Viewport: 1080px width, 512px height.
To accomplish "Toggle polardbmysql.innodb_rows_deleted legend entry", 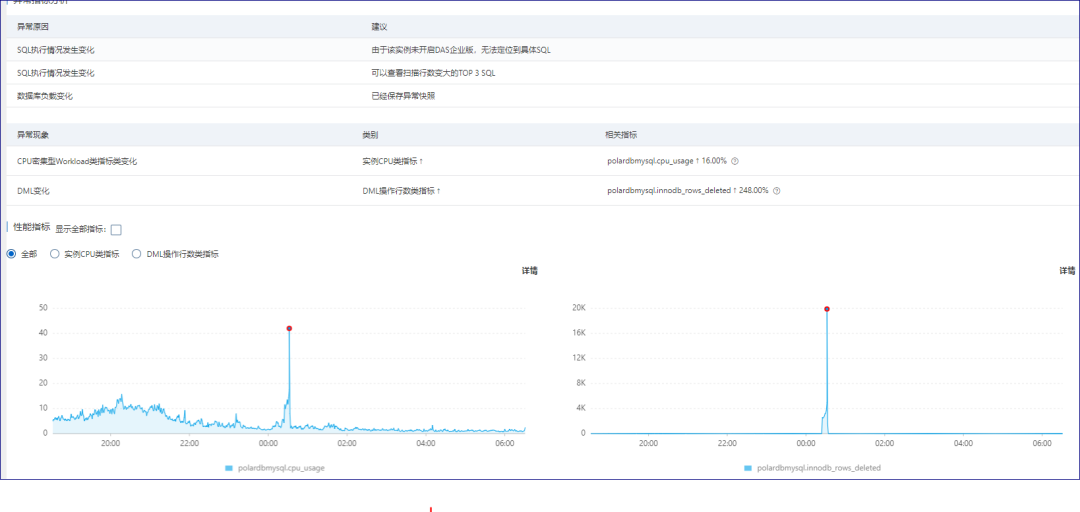I will click(812, 468).
